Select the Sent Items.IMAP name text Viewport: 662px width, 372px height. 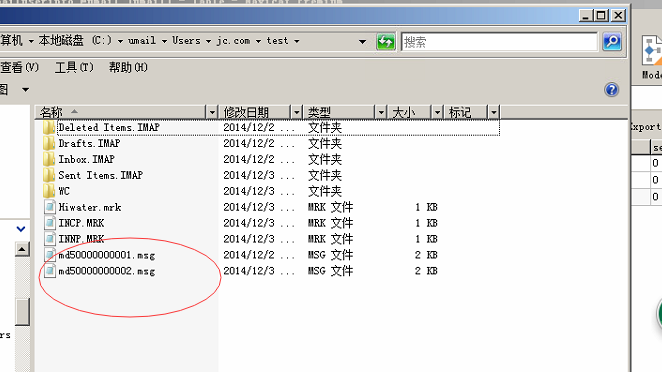pyautogui.click(x=100, y=175)
